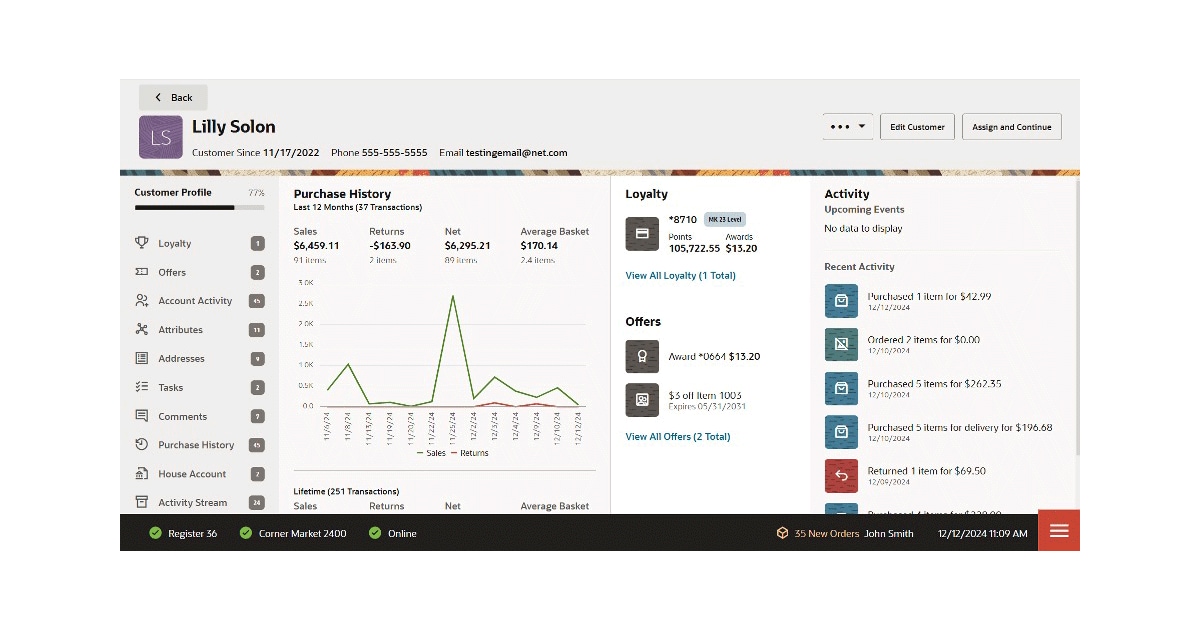Image resolution: width=1200 pixels, height=630 pixels.
Task: Click the red return icon for $69.50 item
Action: [x=841, y=476]
